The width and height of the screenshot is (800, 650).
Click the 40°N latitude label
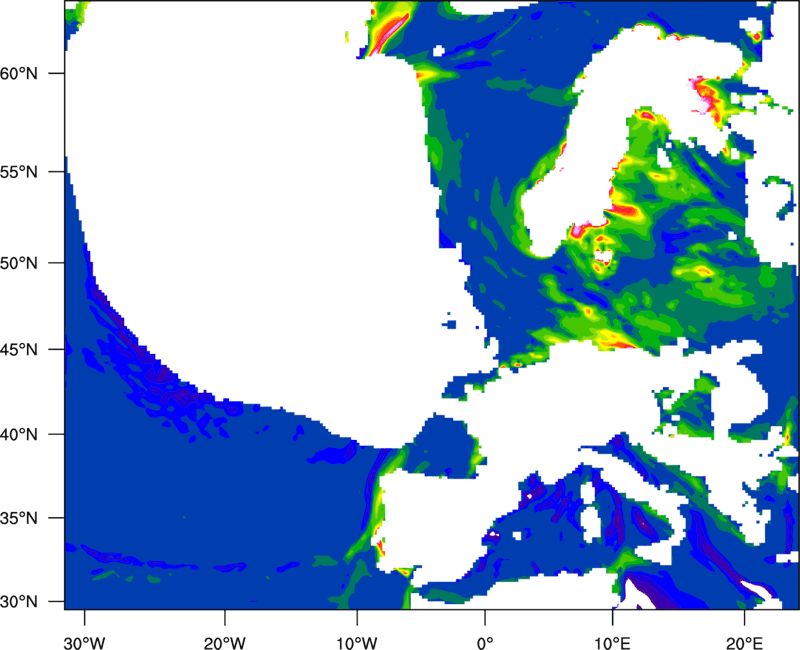19,435
